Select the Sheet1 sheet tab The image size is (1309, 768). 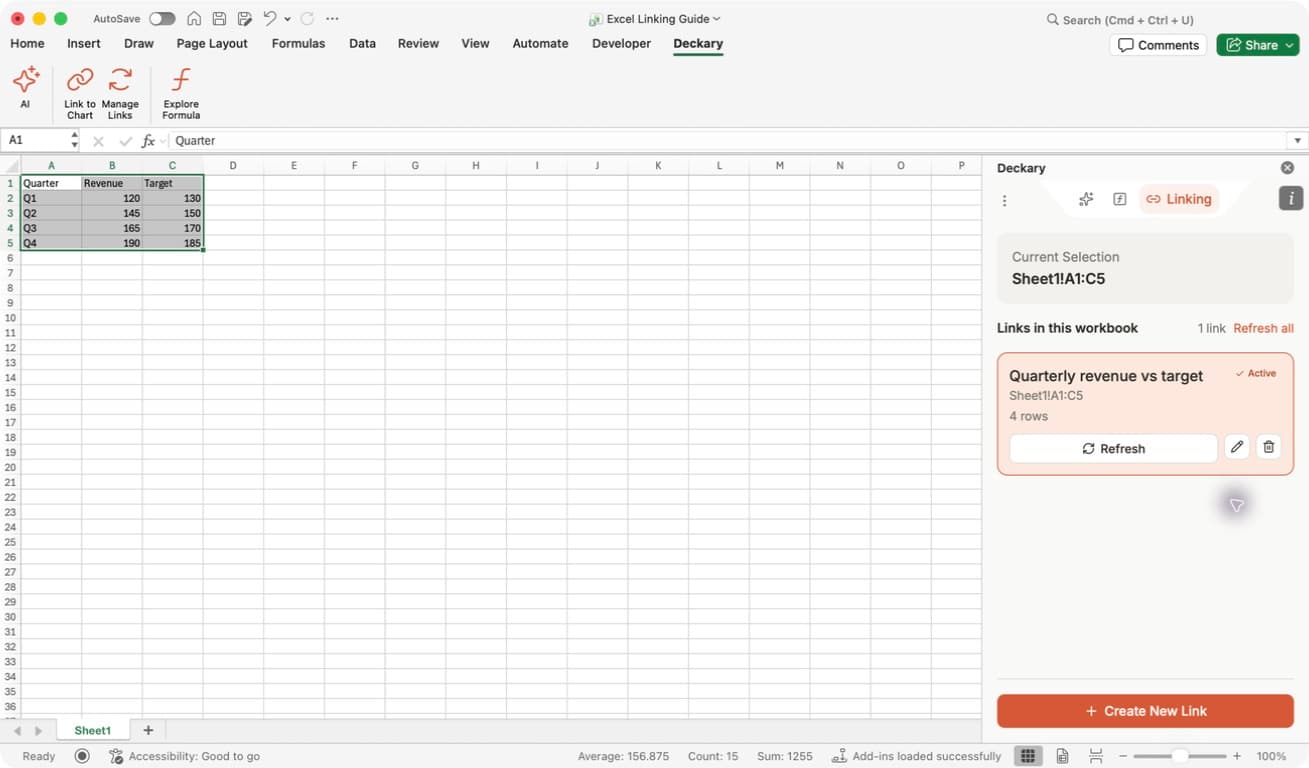click(93, 731)
